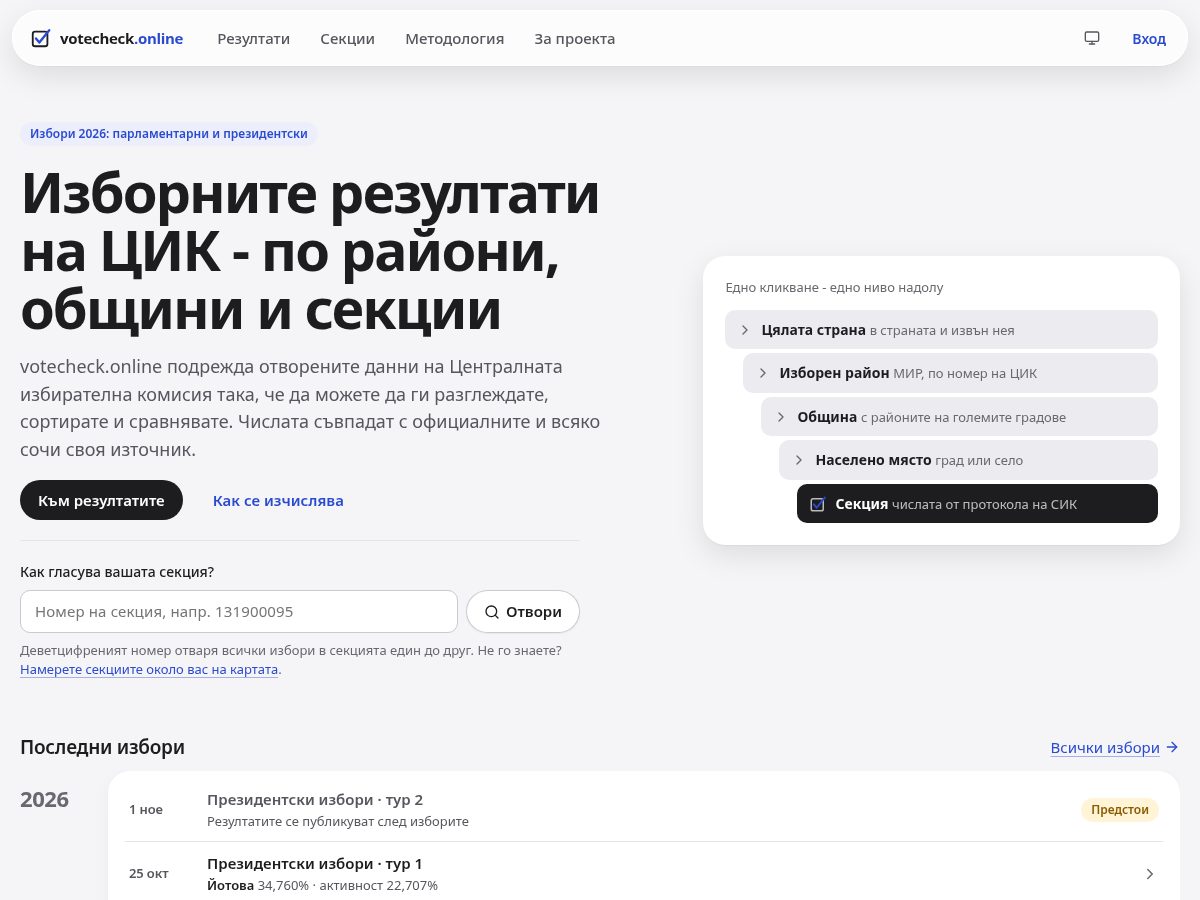Expand the Община level chevron
This screenshot has width=1200, height=900.
pyautogui.click(x=780, y=417)
